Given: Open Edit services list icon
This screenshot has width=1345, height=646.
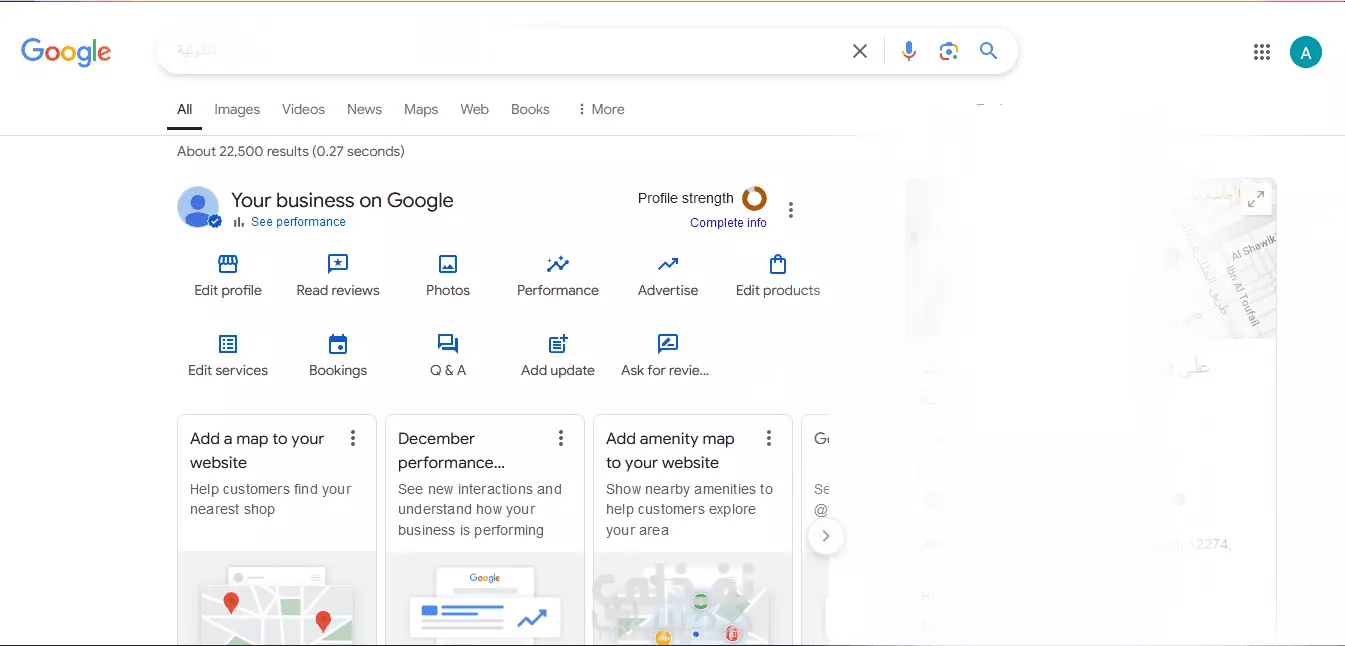Looking at the screenshot, I should tap(228, 344).
